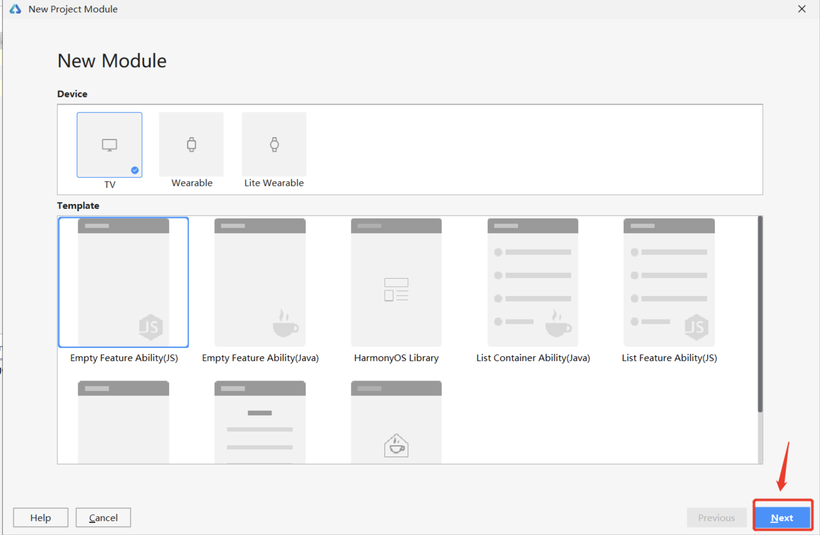The height and width of the screenshot is (535, 820).
Task: Click the 'Wearable' label under the watch icon
Action: click(192, 183)
